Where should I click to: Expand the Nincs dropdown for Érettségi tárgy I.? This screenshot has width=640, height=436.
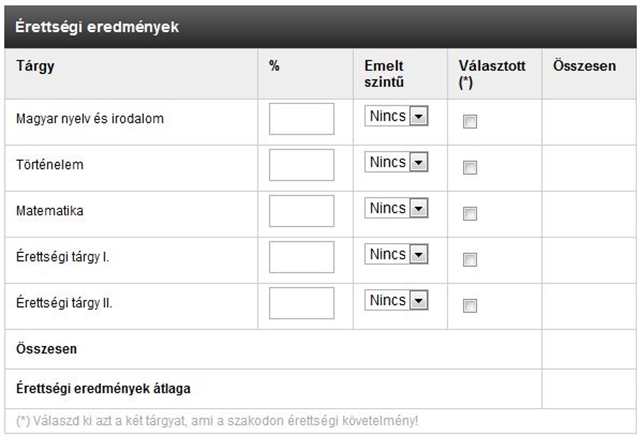(396, 255)
